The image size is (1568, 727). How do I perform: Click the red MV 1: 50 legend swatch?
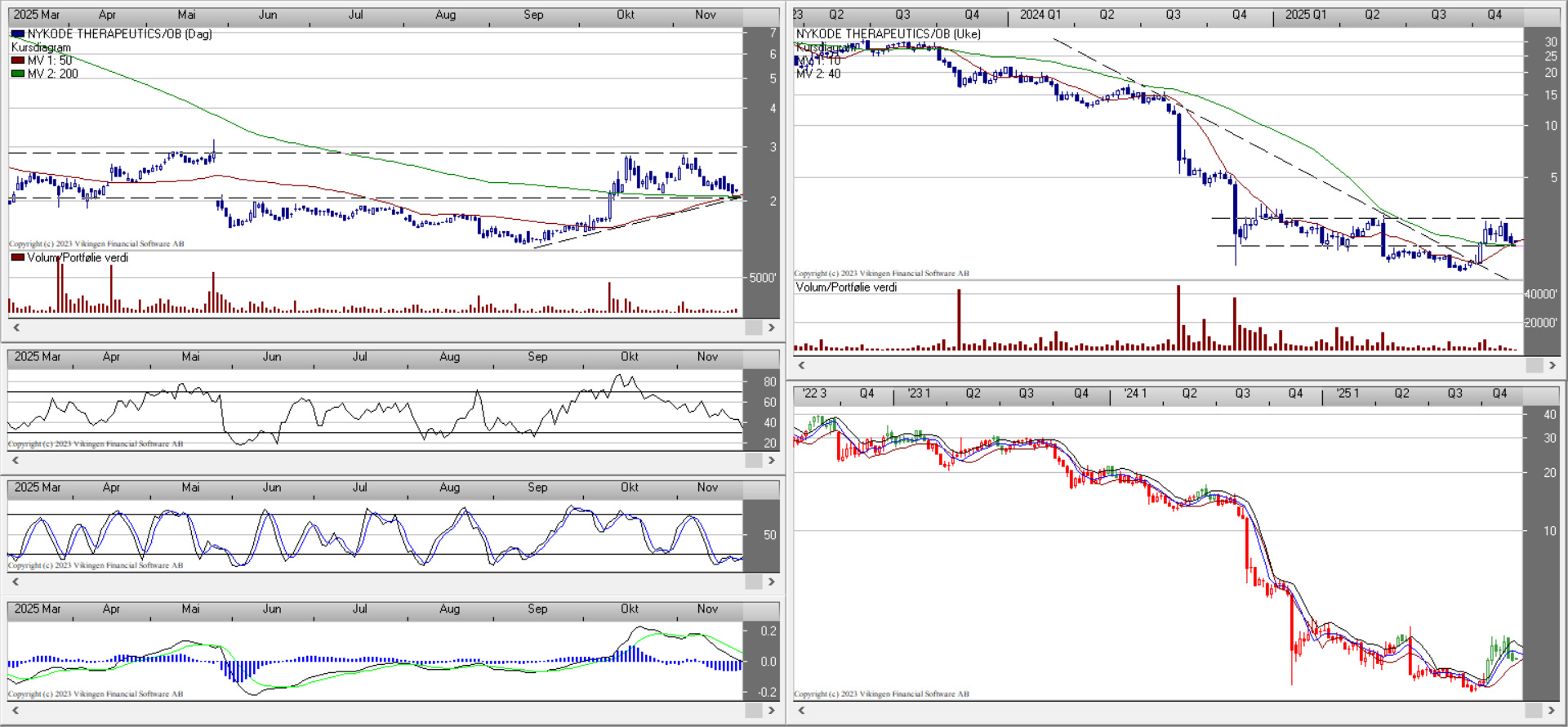click(18, 60)
